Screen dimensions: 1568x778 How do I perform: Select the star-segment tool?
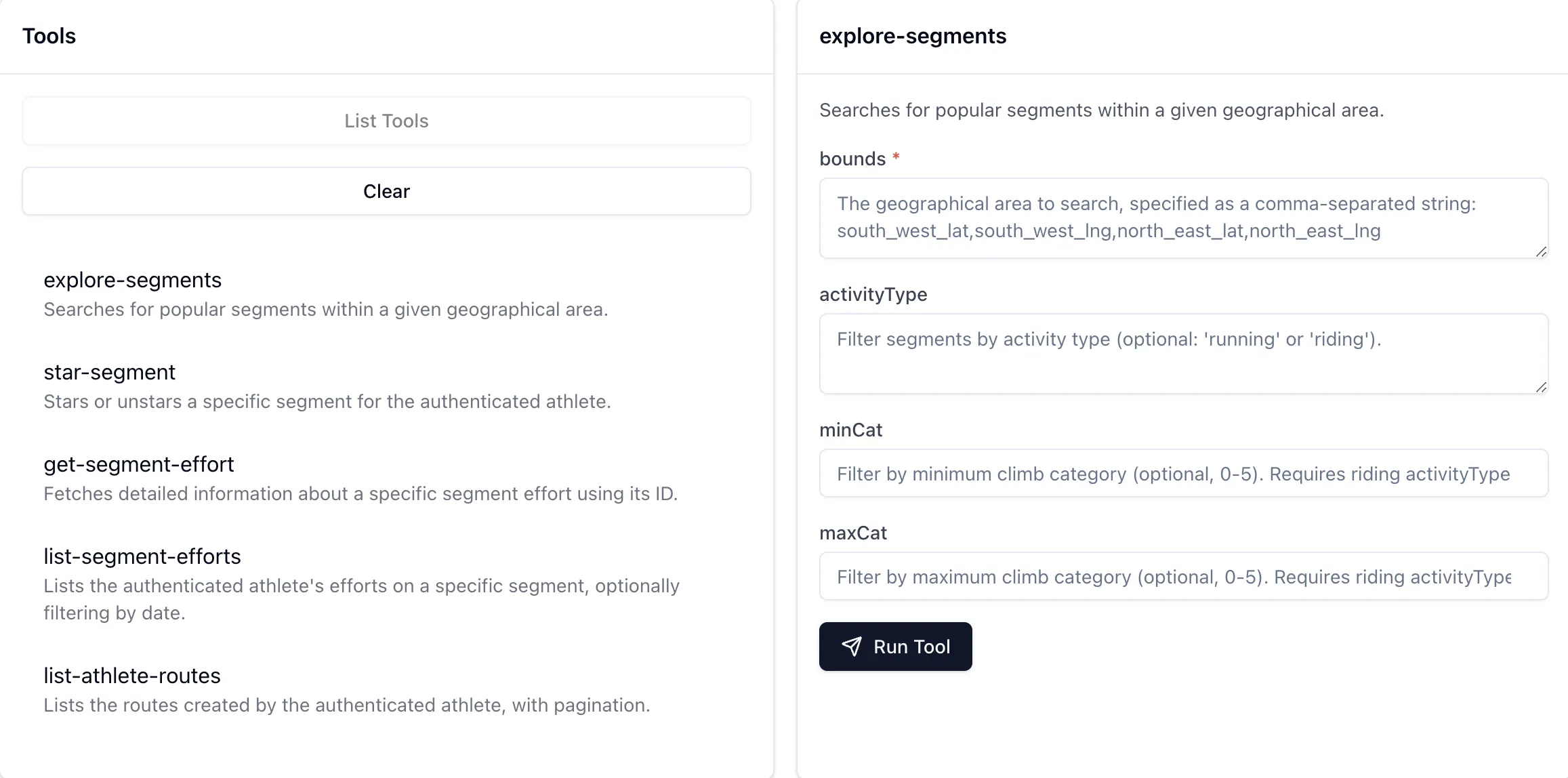point(110,373)
